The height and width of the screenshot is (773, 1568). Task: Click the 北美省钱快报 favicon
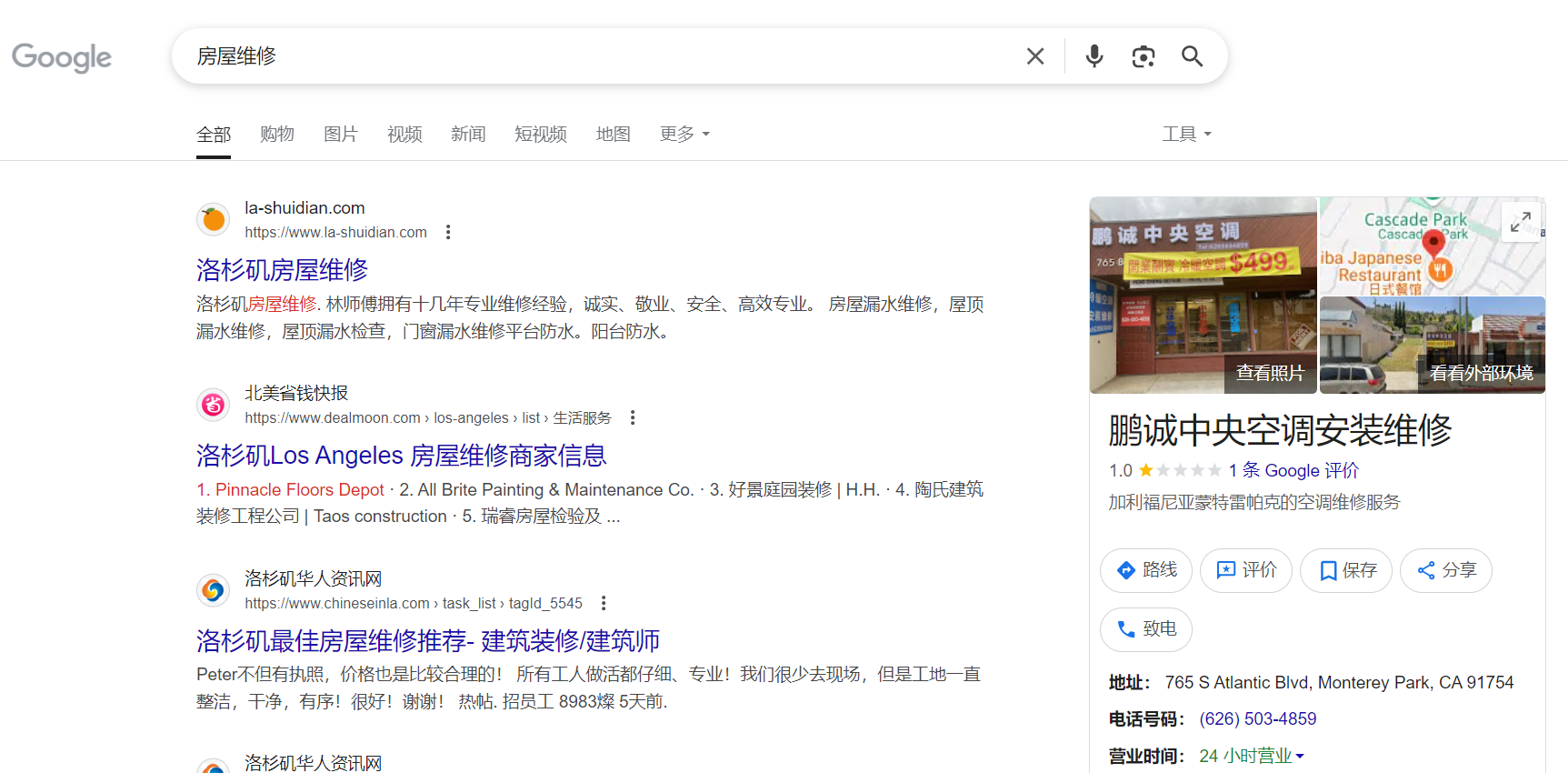[x=214, y=405]
